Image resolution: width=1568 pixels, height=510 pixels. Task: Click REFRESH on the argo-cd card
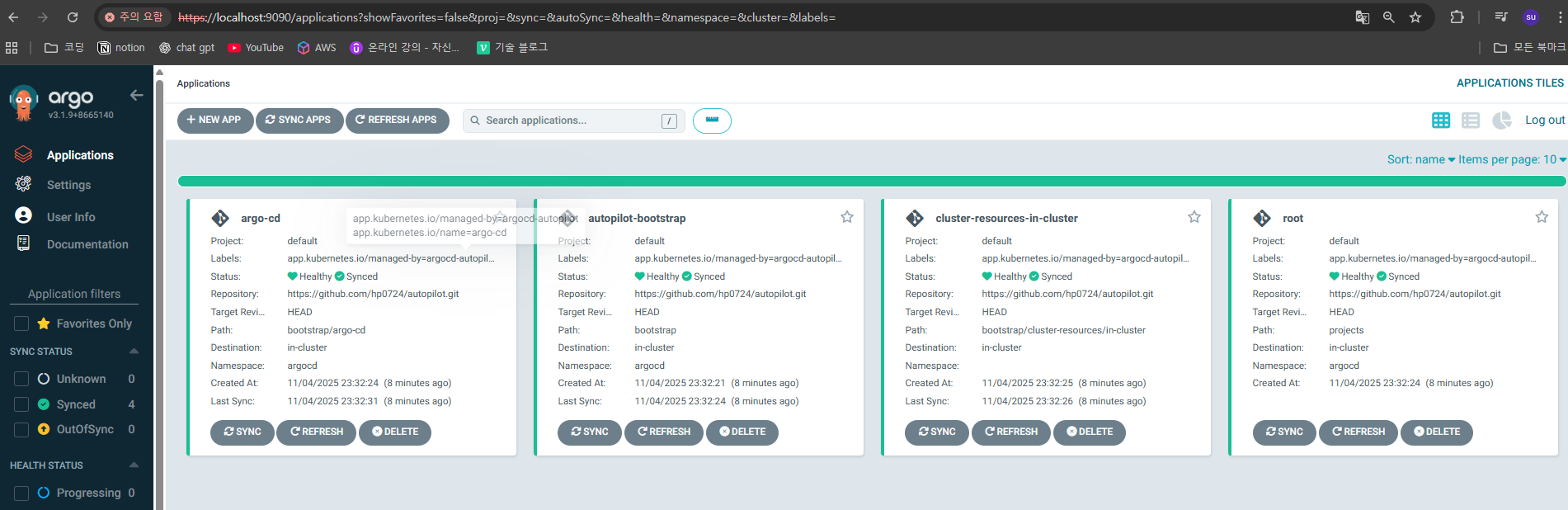(x=316, y=432)
